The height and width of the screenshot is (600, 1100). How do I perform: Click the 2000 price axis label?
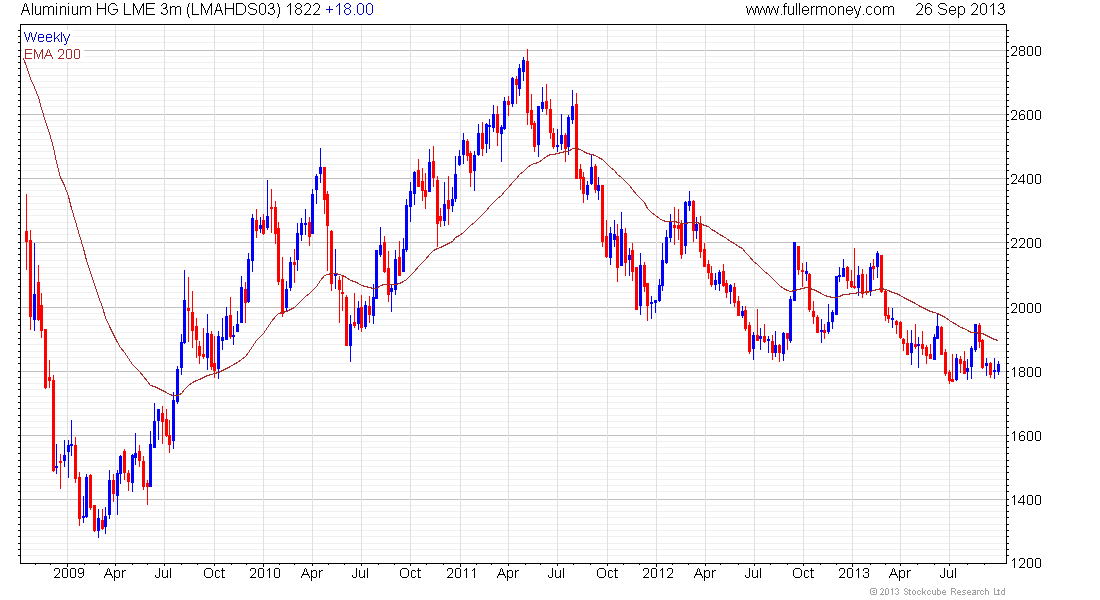tap(1026, 308)
